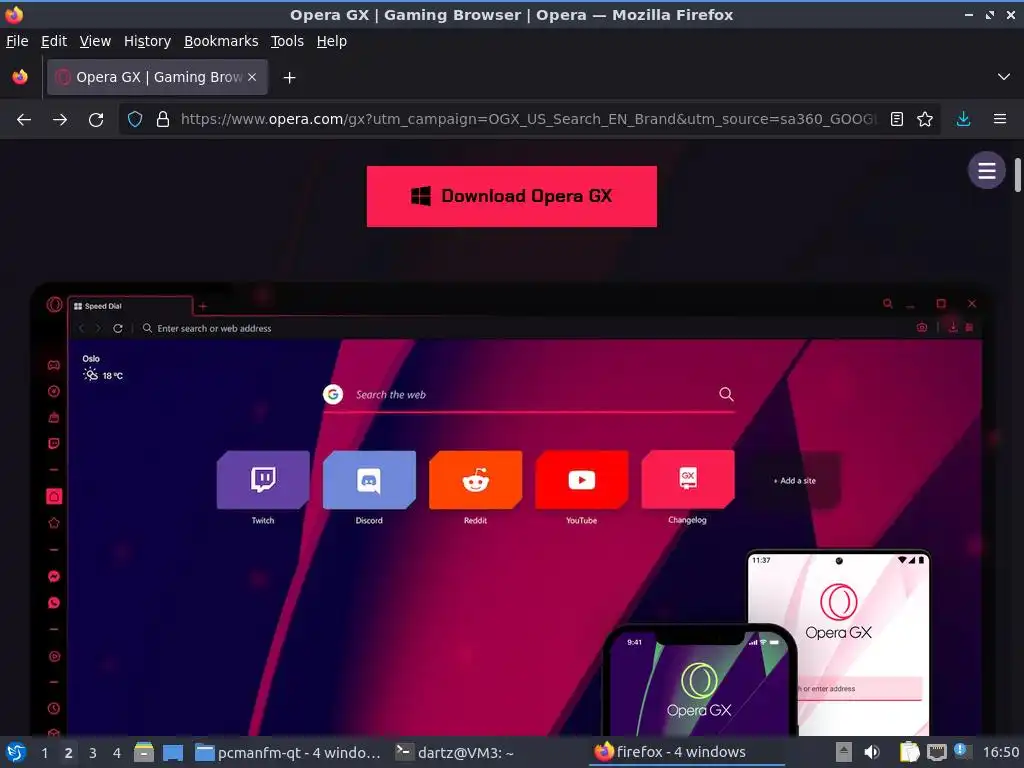Screen dimensions: 1024x768
Task: Switch to workspace 3
Action: point(93,753)
